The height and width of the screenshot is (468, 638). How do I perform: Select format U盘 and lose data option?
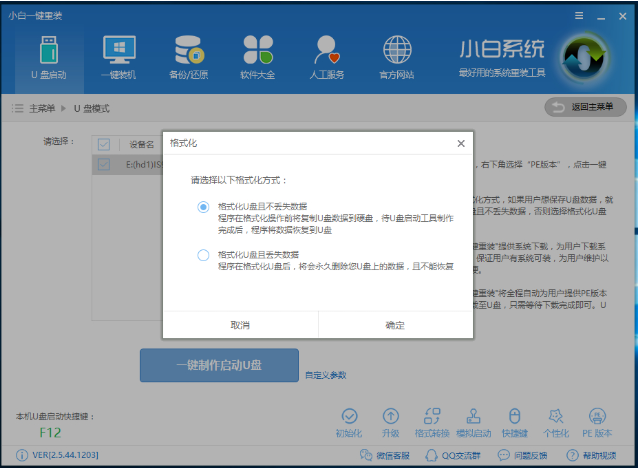tap(203, 255)
